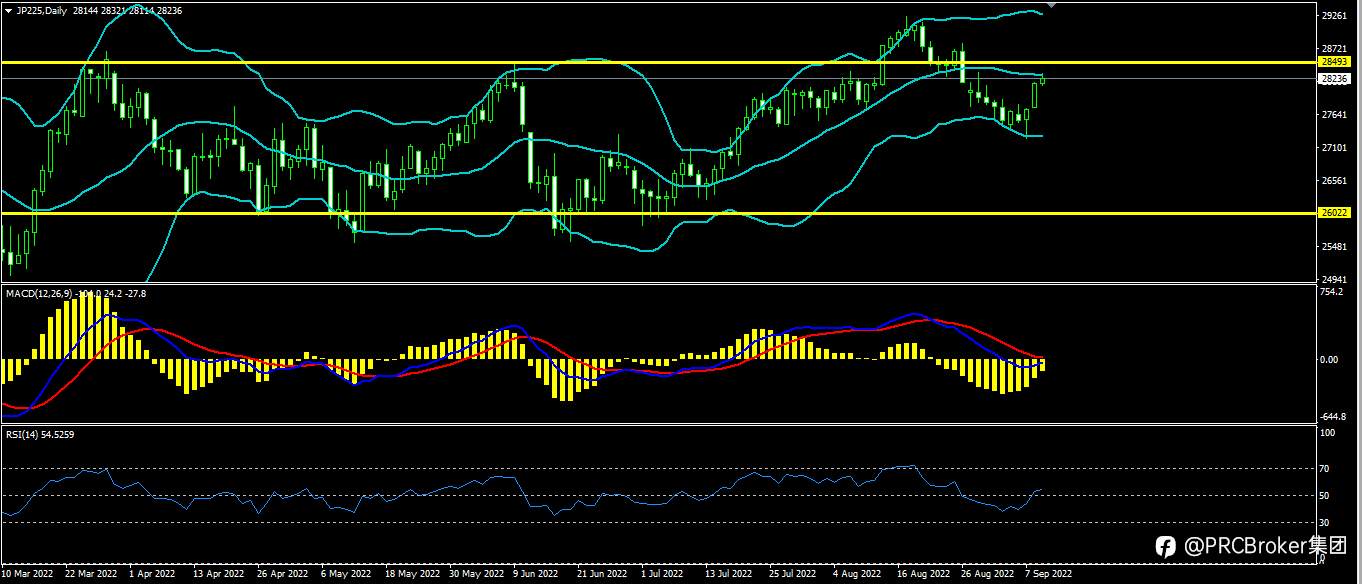Click the RSI scale value 30
The image size is (1362, 584).
point(1326,523)
